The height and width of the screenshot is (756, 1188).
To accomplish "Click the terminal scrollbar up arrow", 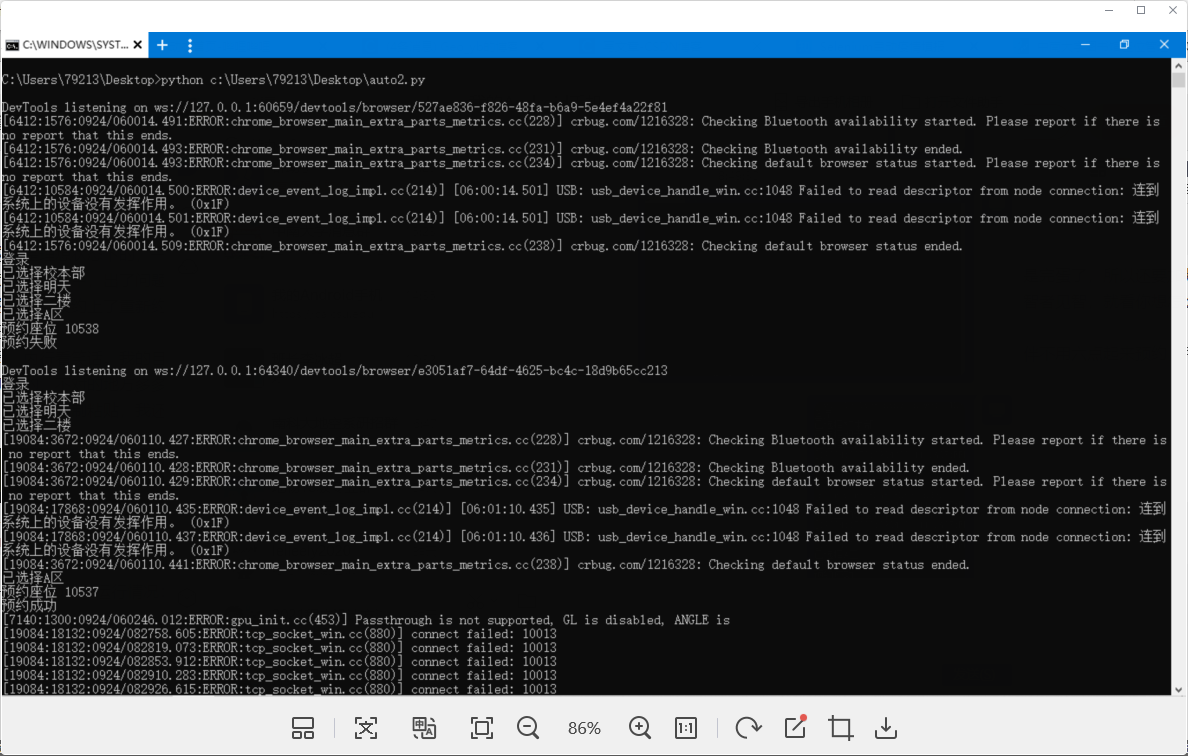I will [x=1178, y=66].
